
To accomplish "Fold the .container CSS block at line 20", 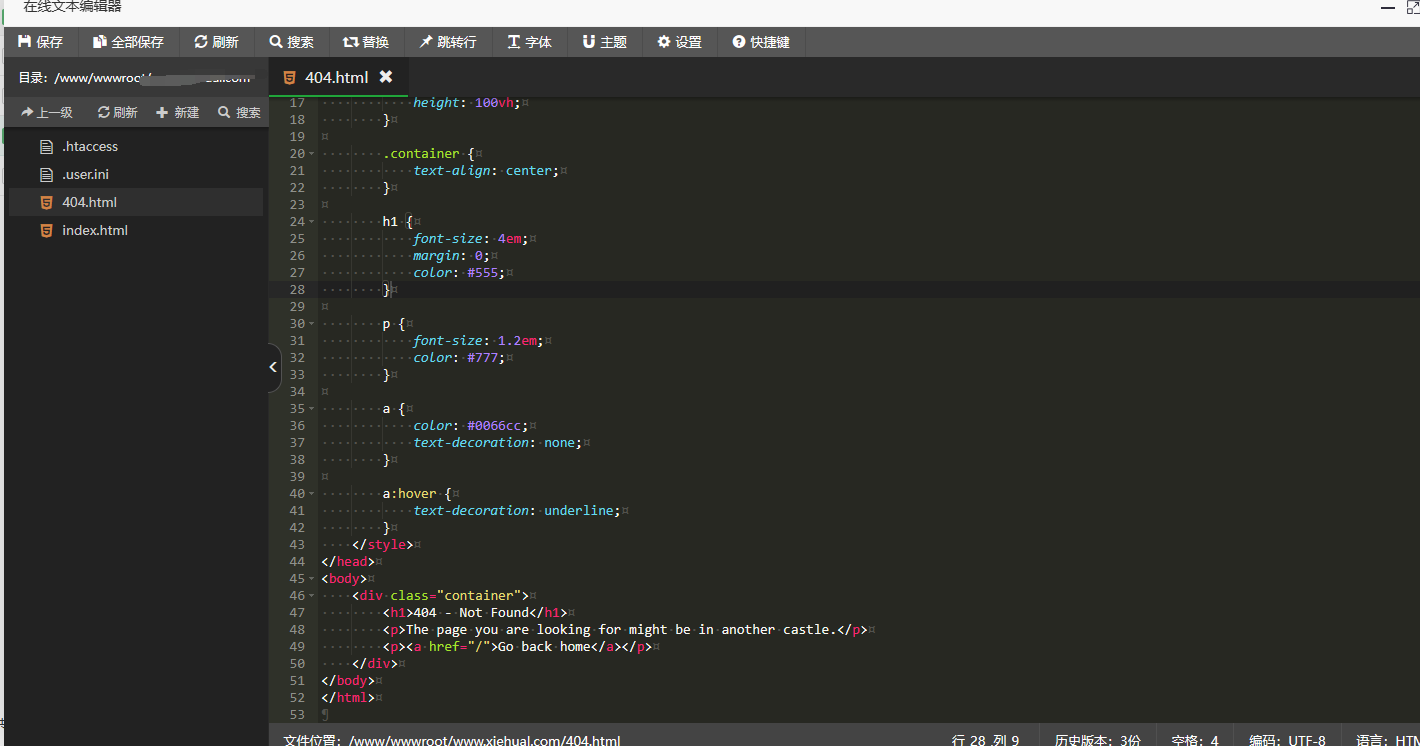I will click(x=311, y=154).
